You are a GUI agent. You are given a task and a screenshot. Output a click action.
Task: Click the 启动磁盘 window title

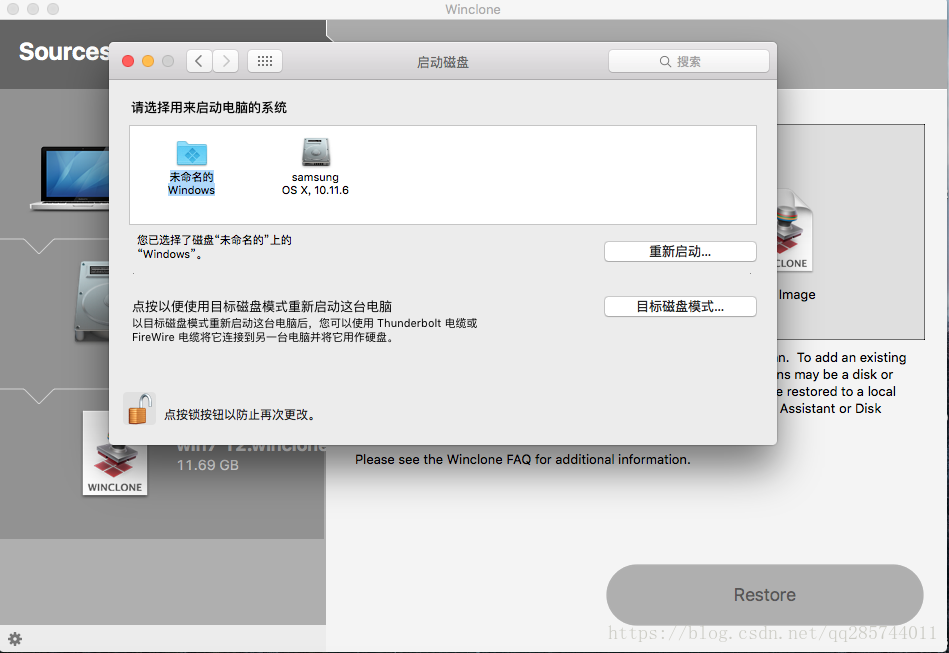tap(442, 62)
